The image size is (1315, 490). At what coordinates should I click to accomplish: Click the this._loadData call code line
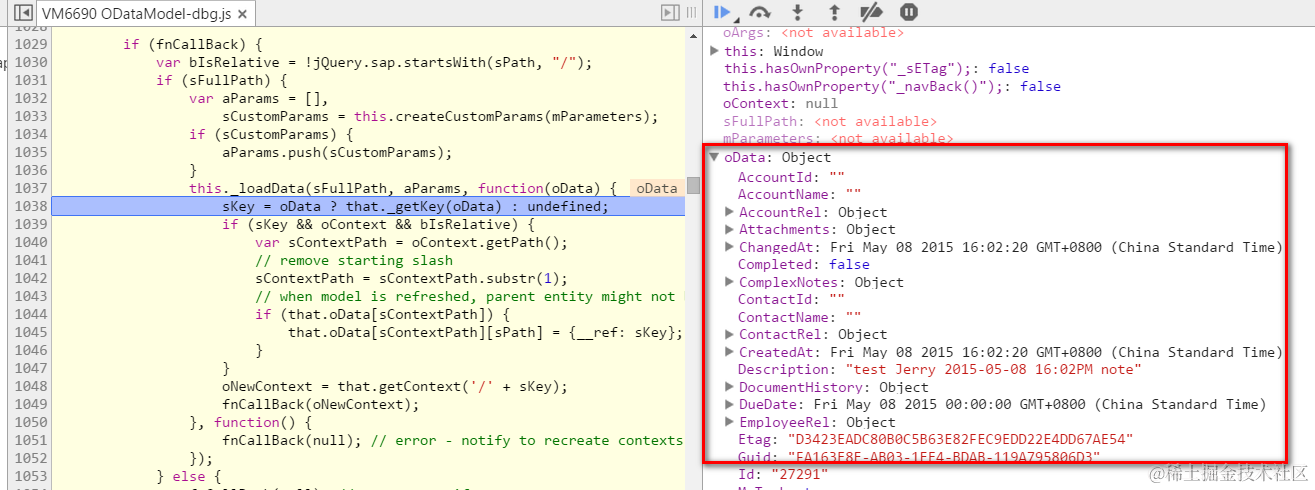pyautogui.click(x=402, y=188)
